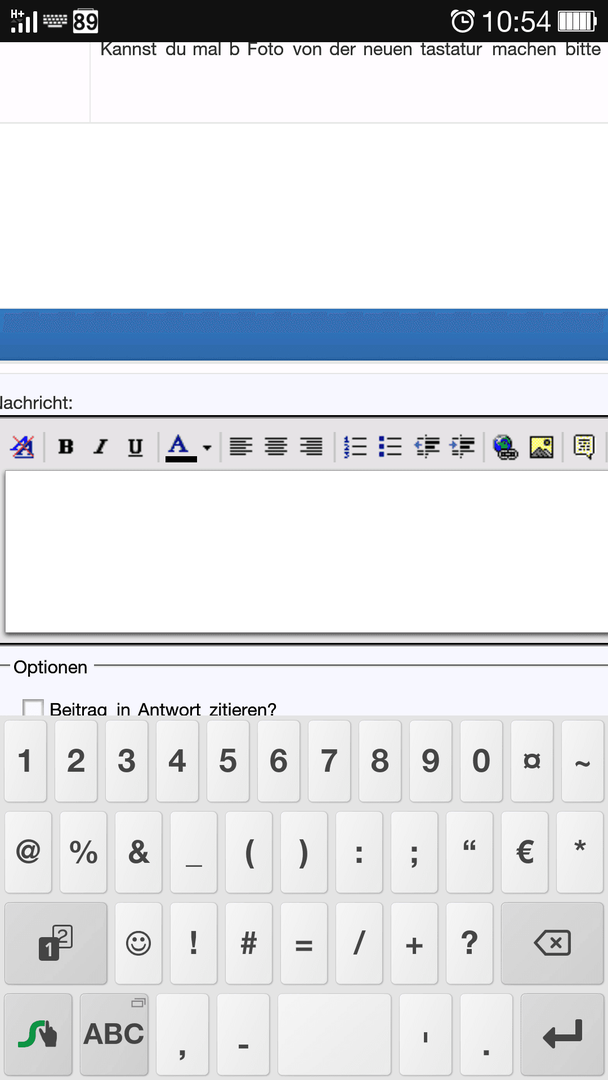
Task: Insert a bulleted list
Action: pyautogui.click(x=390, y=447)
